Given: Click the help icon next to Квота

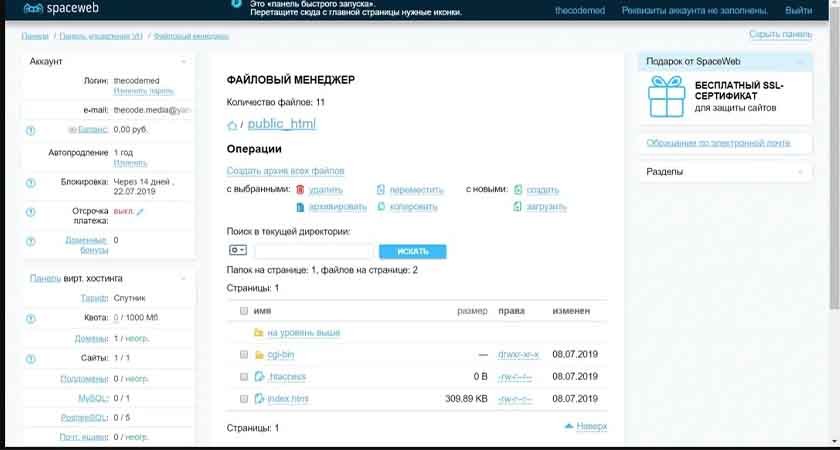Looking at the screenshot, I should pyautogui.click(x=31, y=319).
